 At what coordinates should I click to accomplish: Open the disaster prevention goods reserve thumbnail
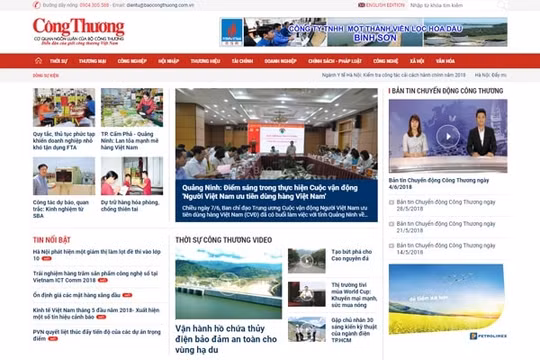[132, 176]
